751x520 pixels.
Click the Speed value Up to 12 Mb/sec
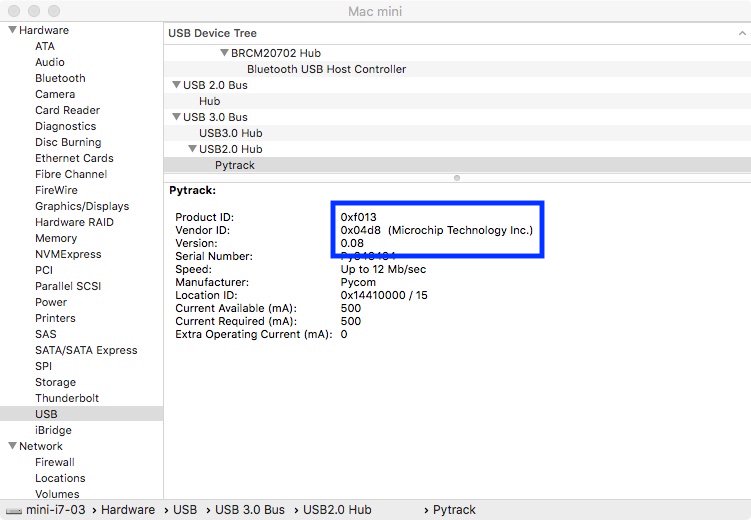click(x=383, y=269)
